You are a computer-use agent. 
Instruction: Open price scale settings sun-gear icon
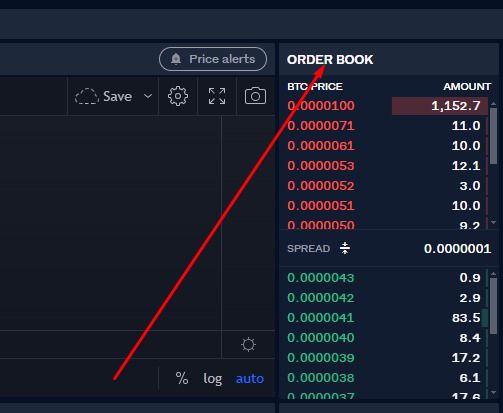point(248,344)
